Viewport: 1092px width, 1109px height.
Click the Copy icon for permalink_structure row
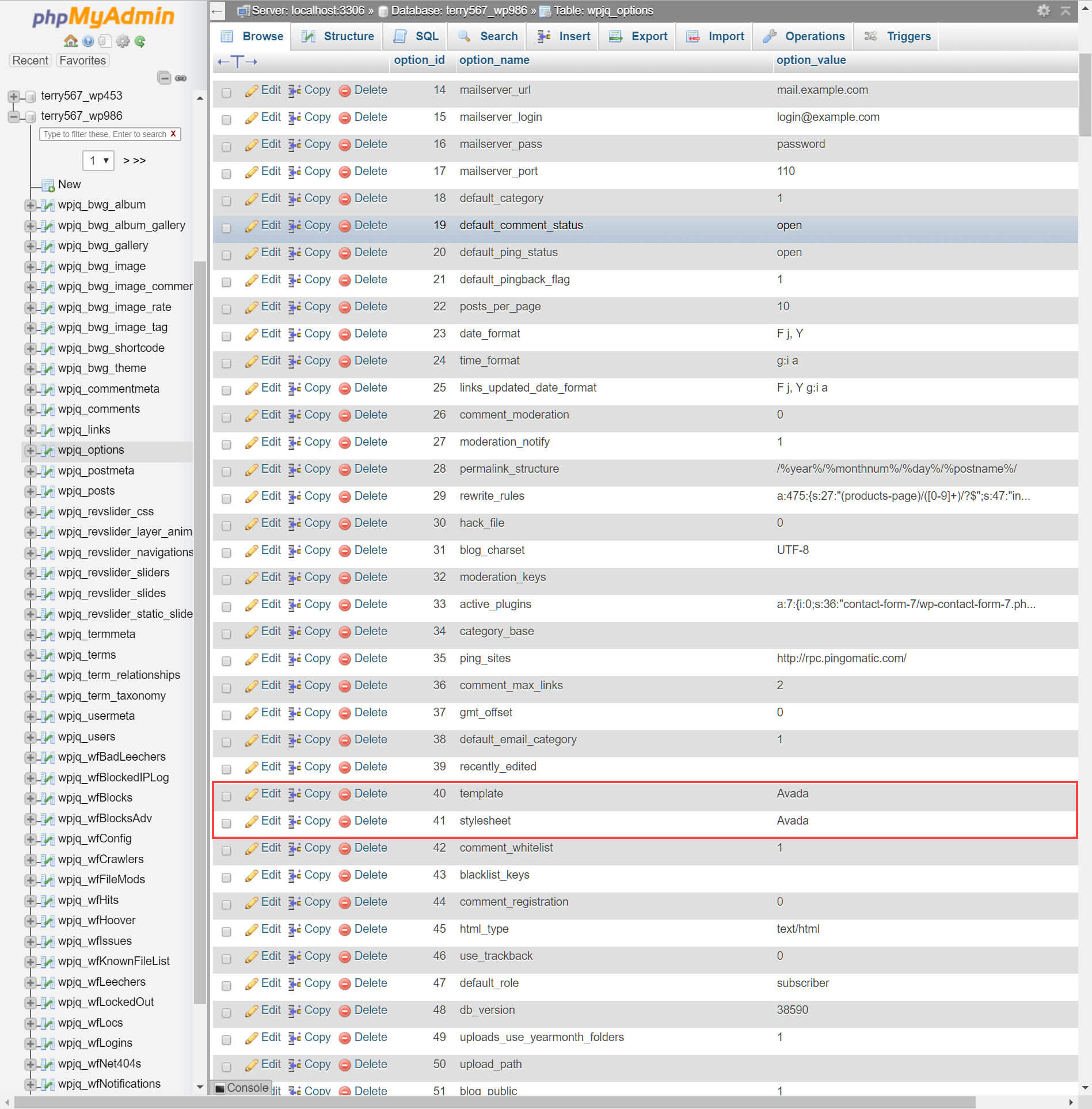point(295,469)
